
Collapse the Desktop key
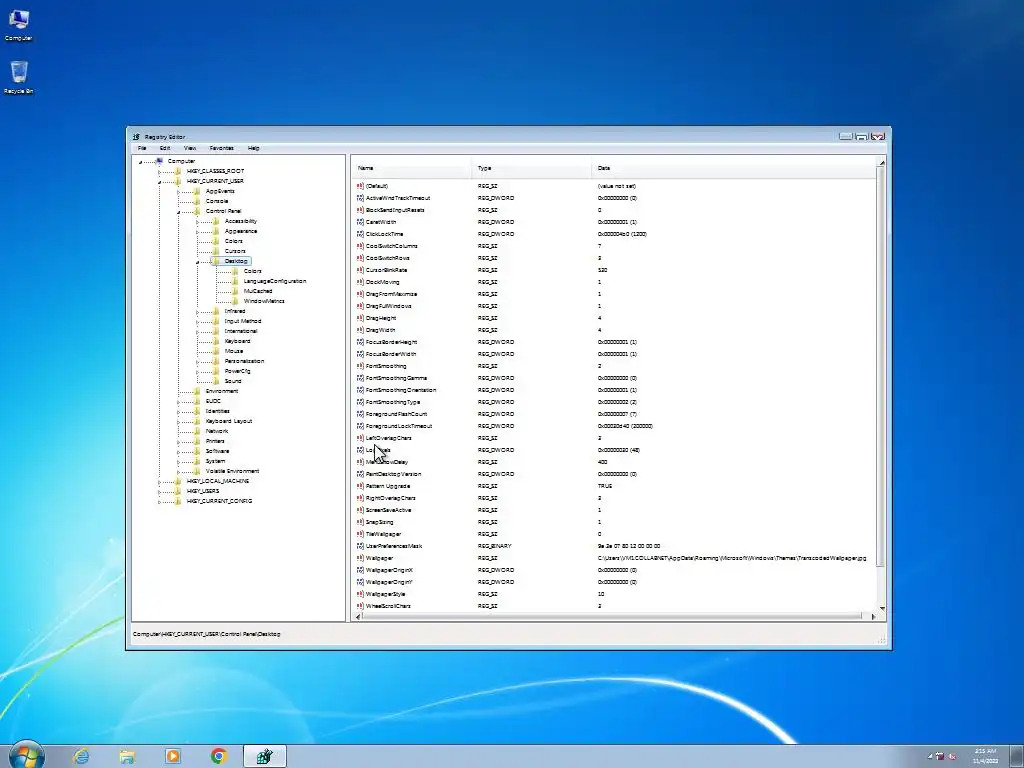tap(197, 262)
